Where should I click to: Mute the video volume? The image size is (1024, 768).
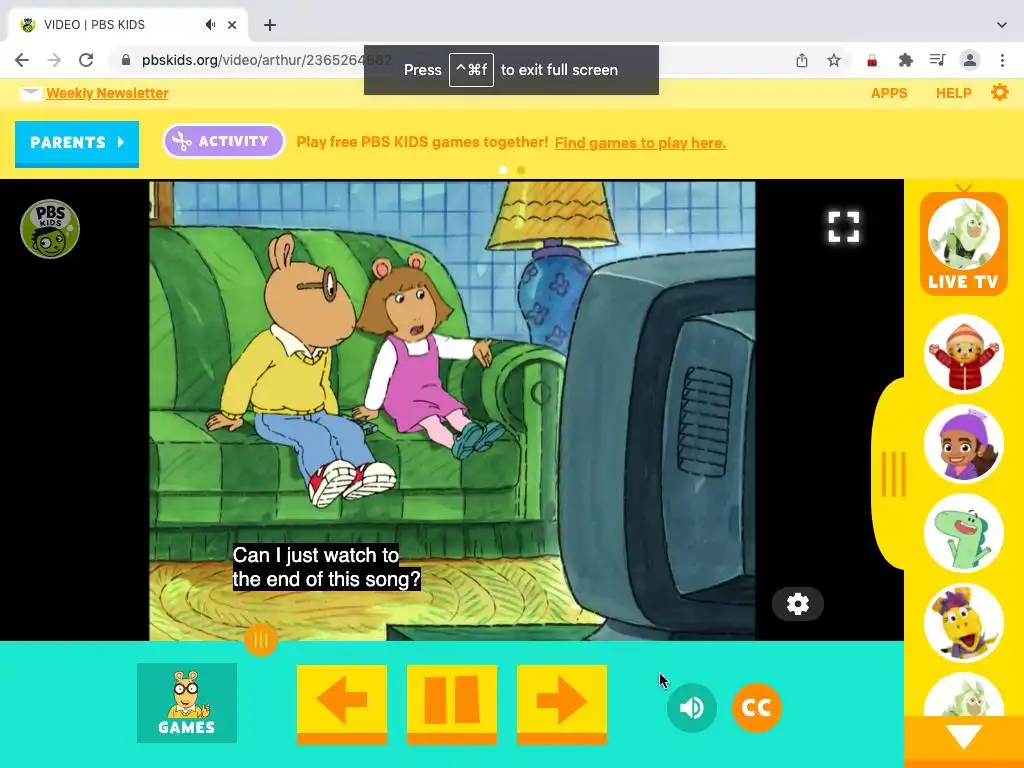692,707
